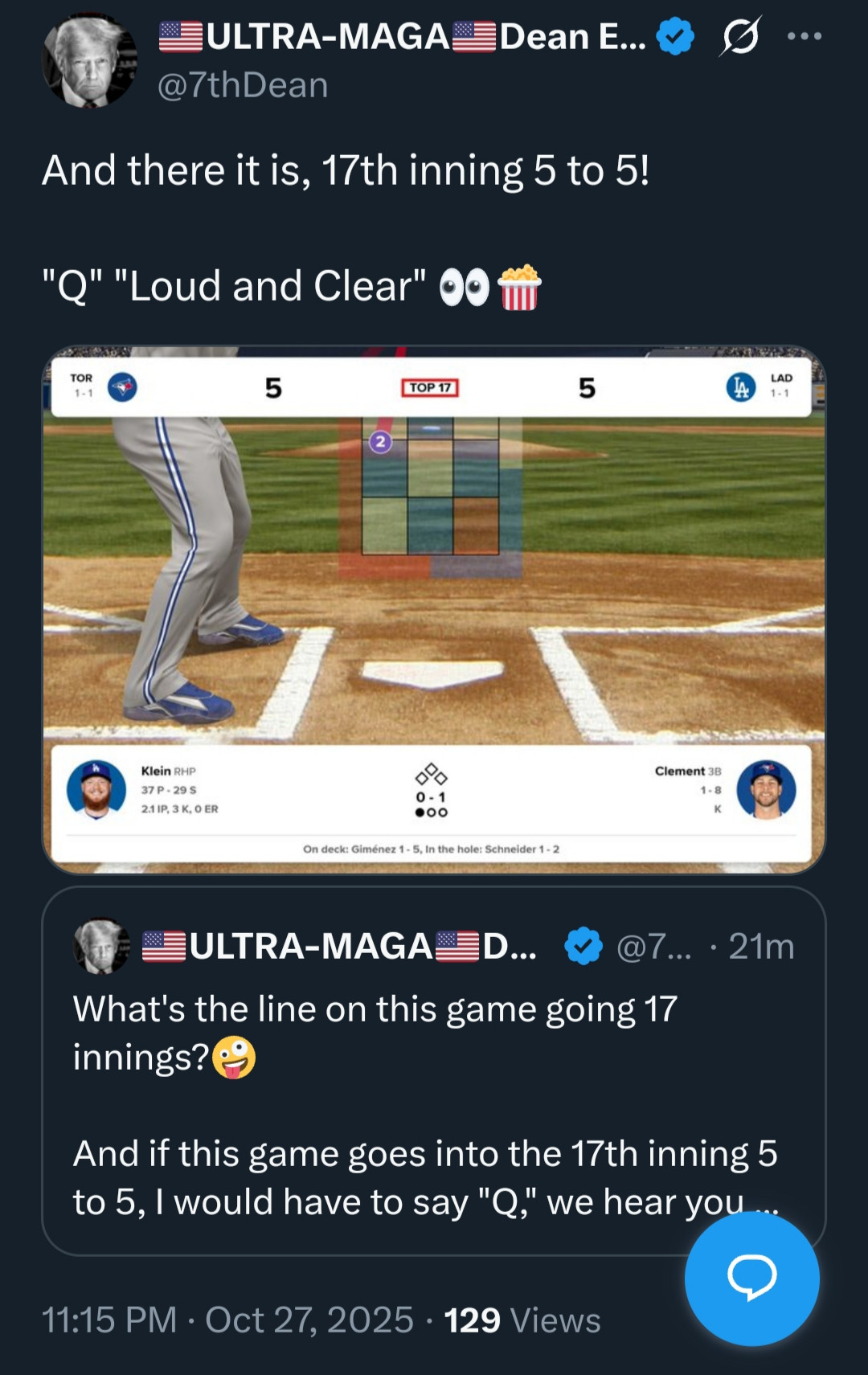This screenshot has height=1375, width=868.
Task: Tap the blue verified badge in header
Action: (675, 36)
